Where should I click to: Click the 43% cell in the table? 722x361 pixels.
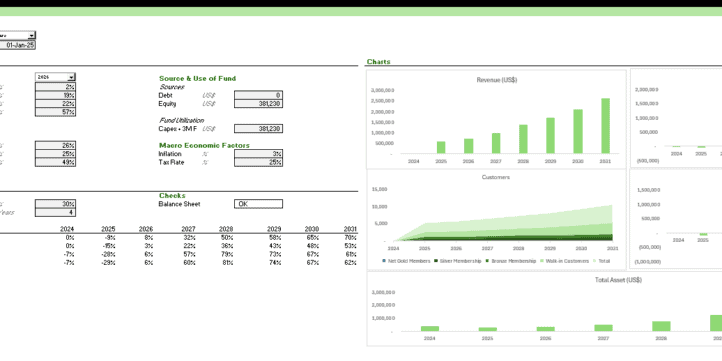click(275, 246)
